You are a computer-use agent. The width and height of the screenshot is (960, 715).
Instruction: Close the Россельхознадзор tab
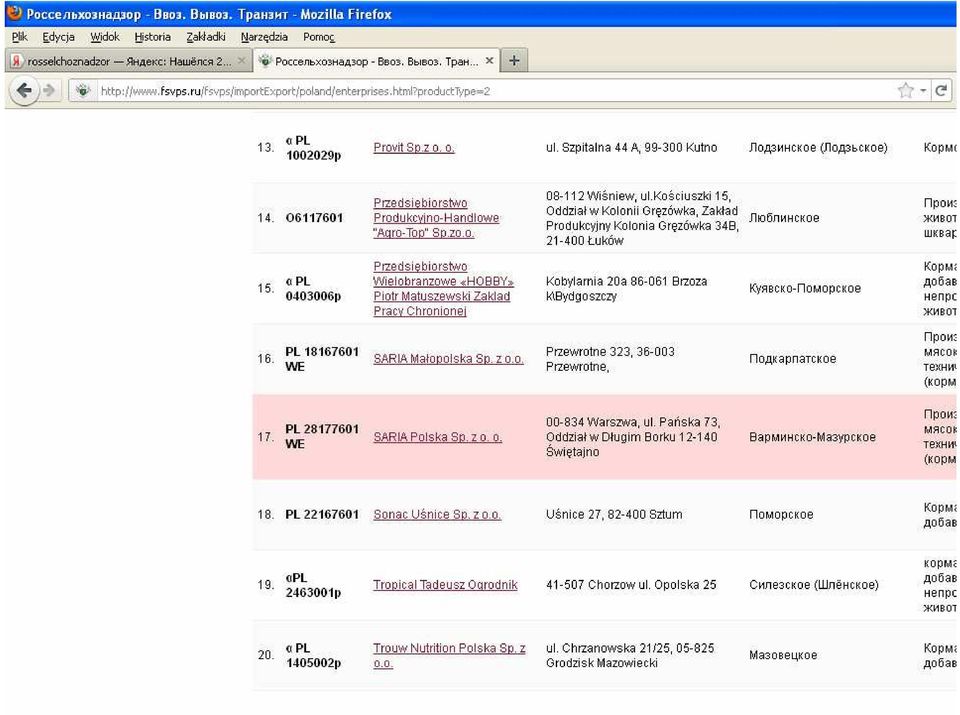point(489,61)
